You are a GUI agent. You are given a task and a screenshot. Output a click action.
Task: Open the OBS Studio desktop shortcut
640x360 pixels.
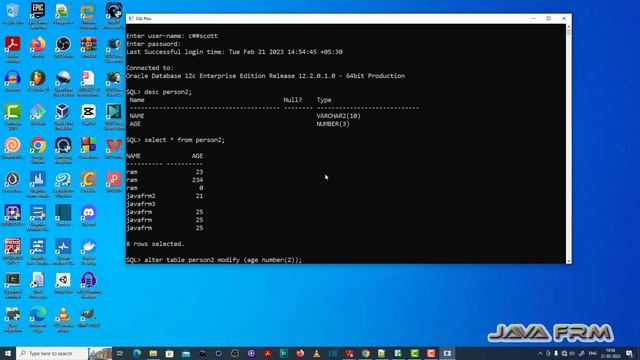(x=63, y=46)
